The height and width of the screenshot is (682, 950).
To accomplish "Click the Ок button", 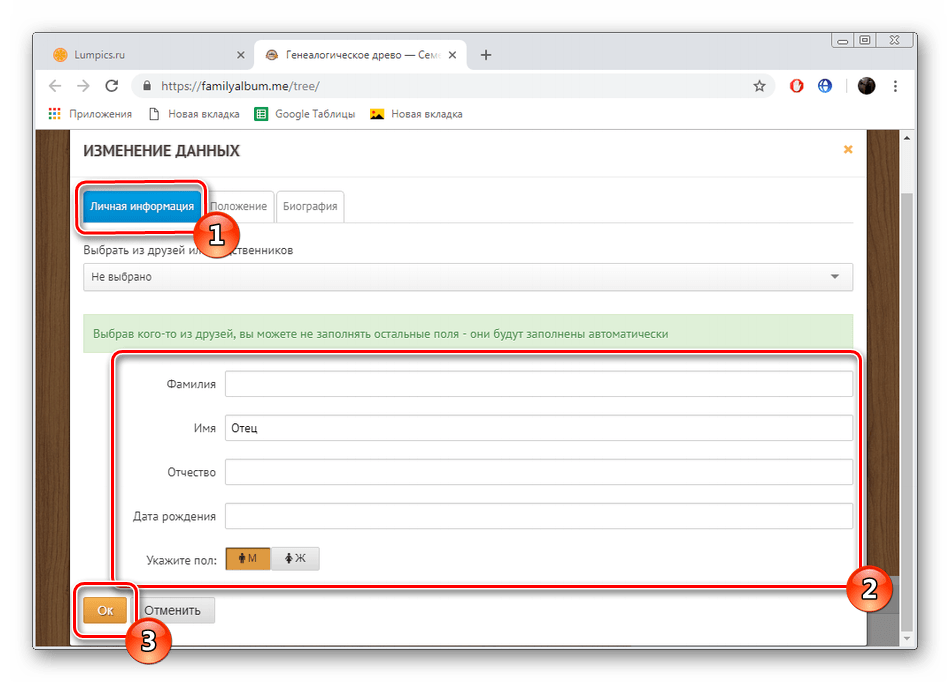I will pyautogui.click(x=105, y=611).
